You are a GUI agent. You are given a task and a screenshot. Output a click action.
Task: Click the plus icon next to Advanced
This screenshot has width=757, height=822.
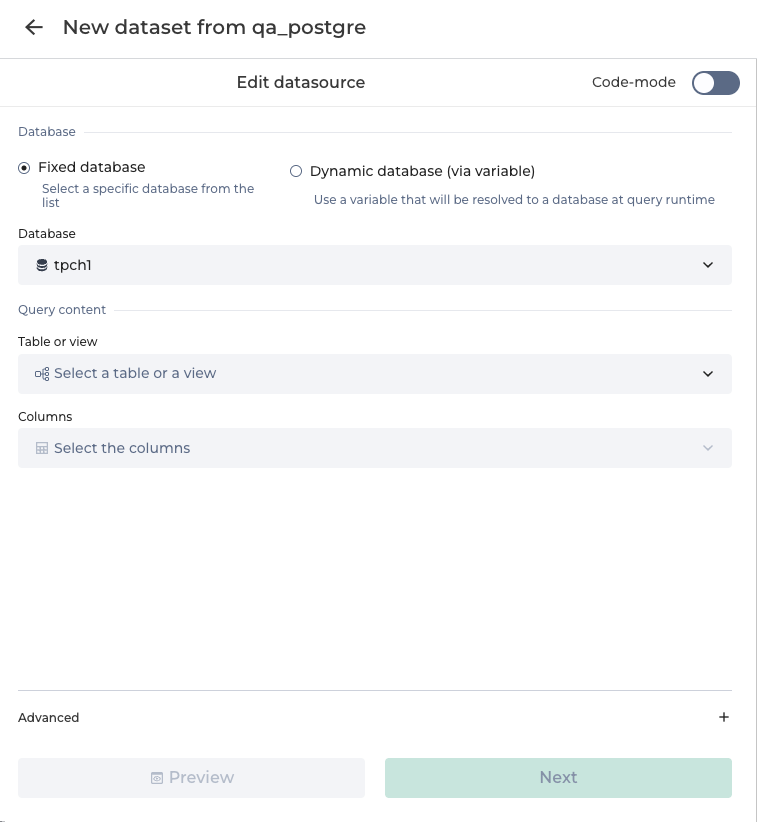coord(724,717)
